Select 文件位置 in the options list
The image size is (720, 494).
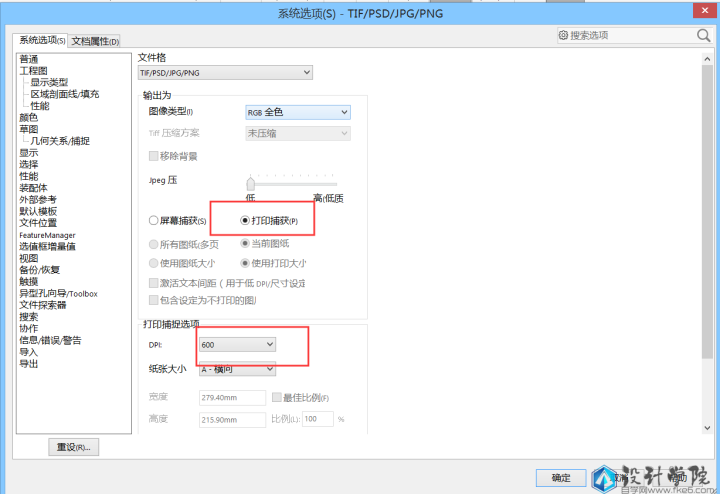pyautogui.click(x=38, y=223)
